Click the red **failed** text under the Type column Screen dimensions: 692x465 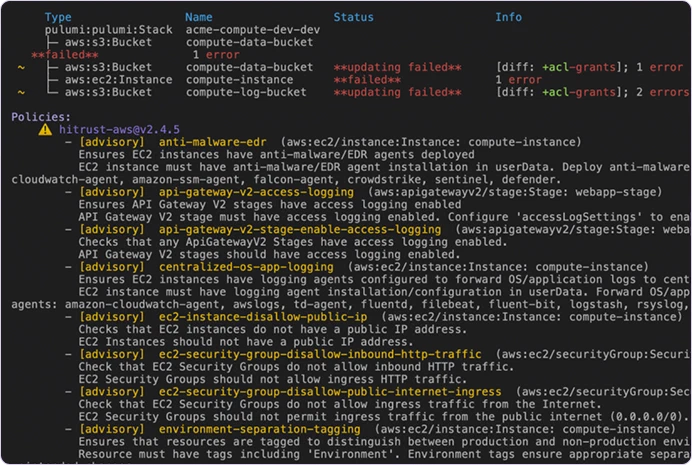pyautogui.click(x=64, y=55)
